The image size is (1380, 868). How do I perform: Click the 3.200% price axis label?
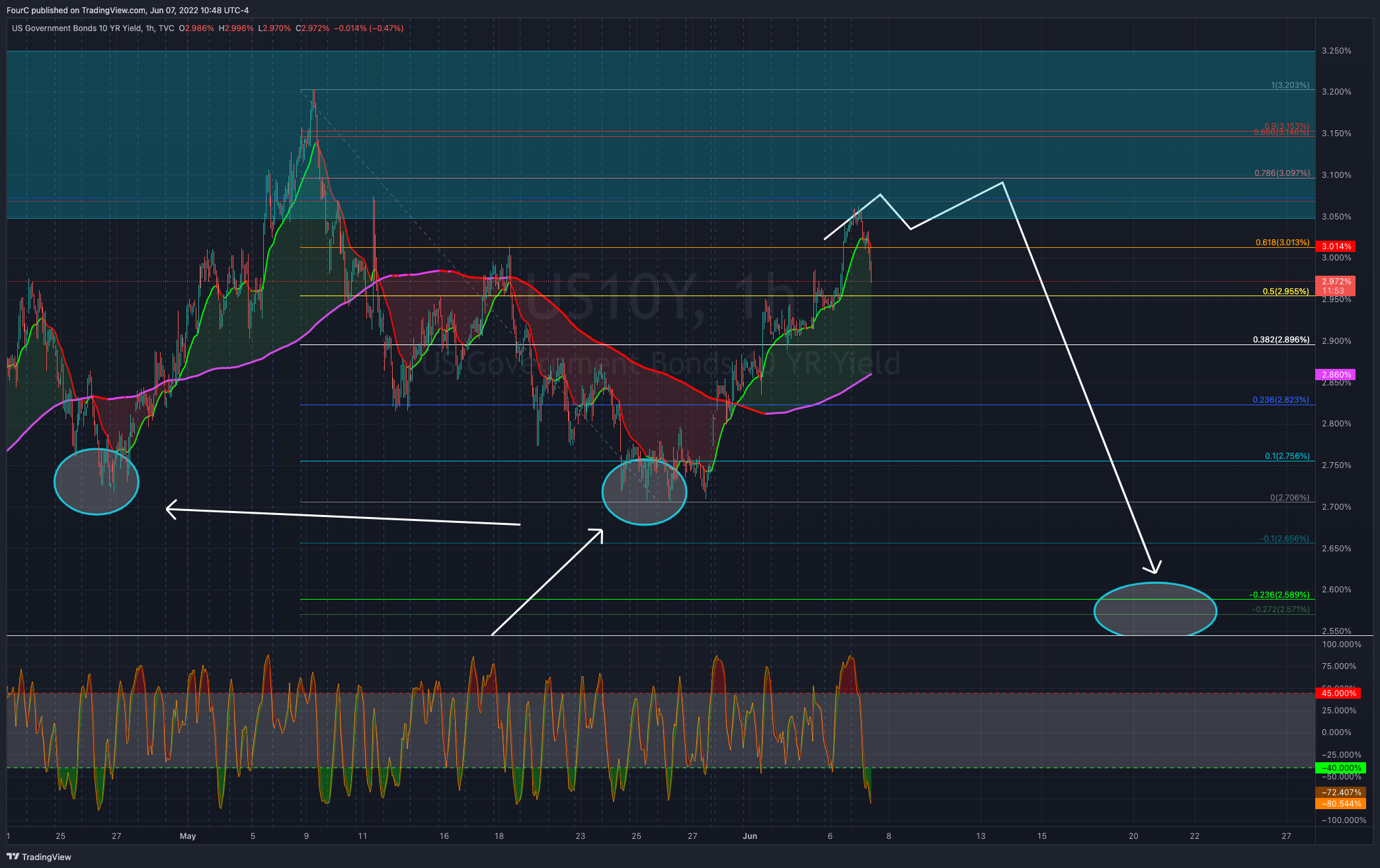1336,92
